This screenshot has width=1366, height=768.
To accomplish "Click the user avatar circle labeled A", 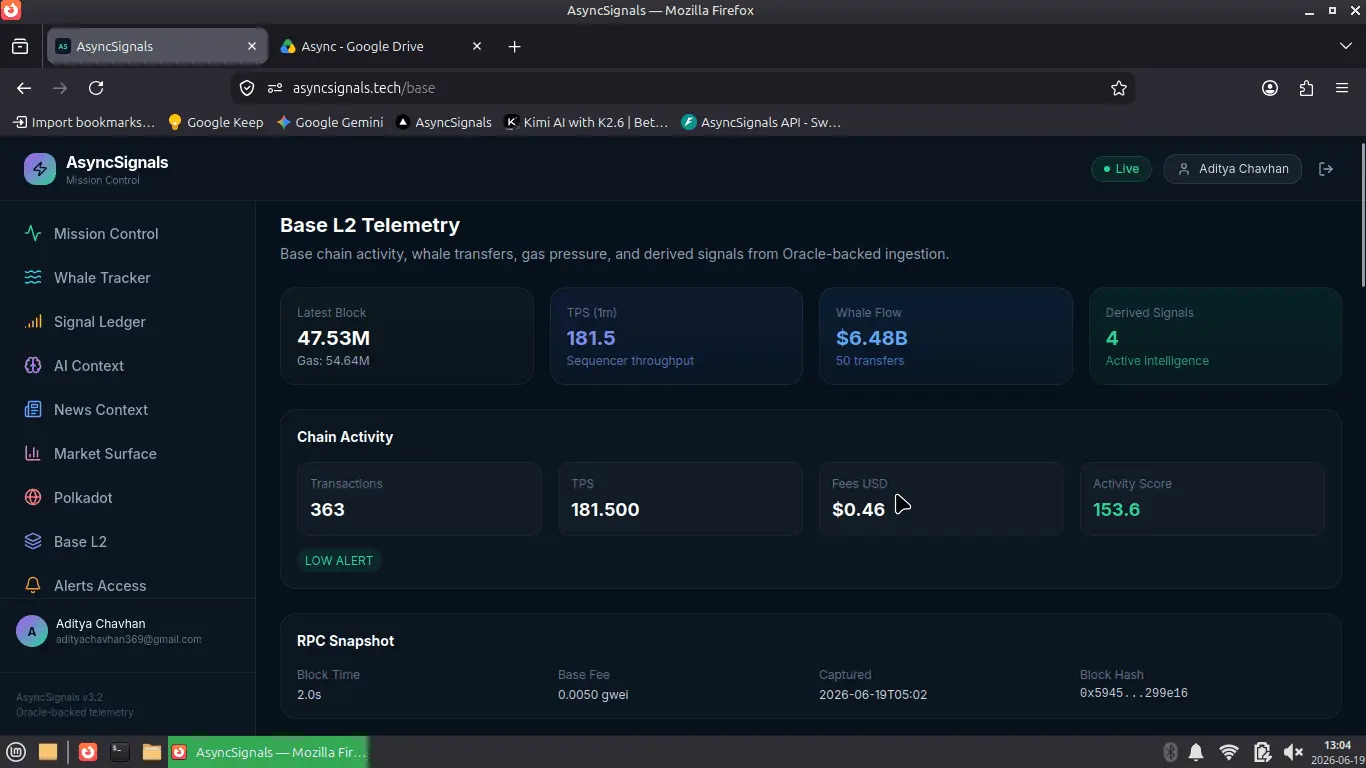I will (32, 631).
